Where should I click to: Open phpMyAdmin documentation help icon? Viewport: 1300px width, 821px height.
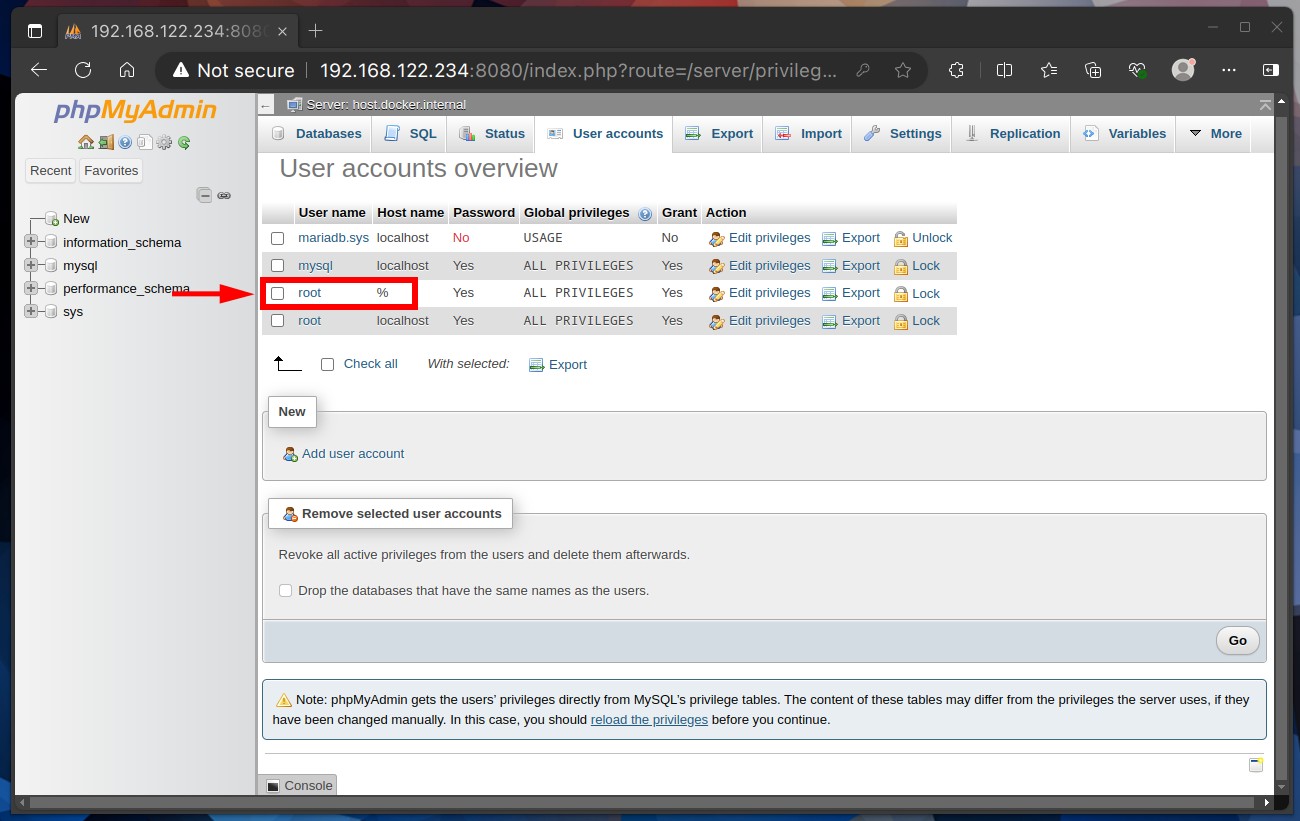tap(125, 143)
